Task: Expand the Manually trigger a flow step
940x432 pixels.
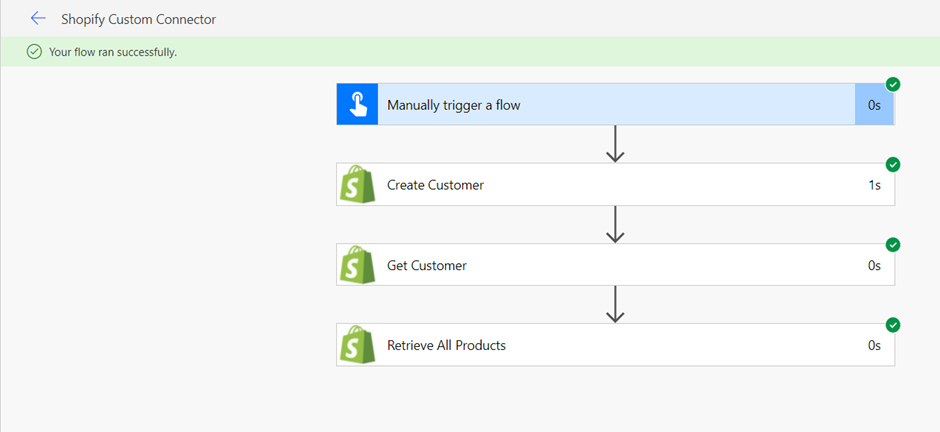Action: point(615,104)
